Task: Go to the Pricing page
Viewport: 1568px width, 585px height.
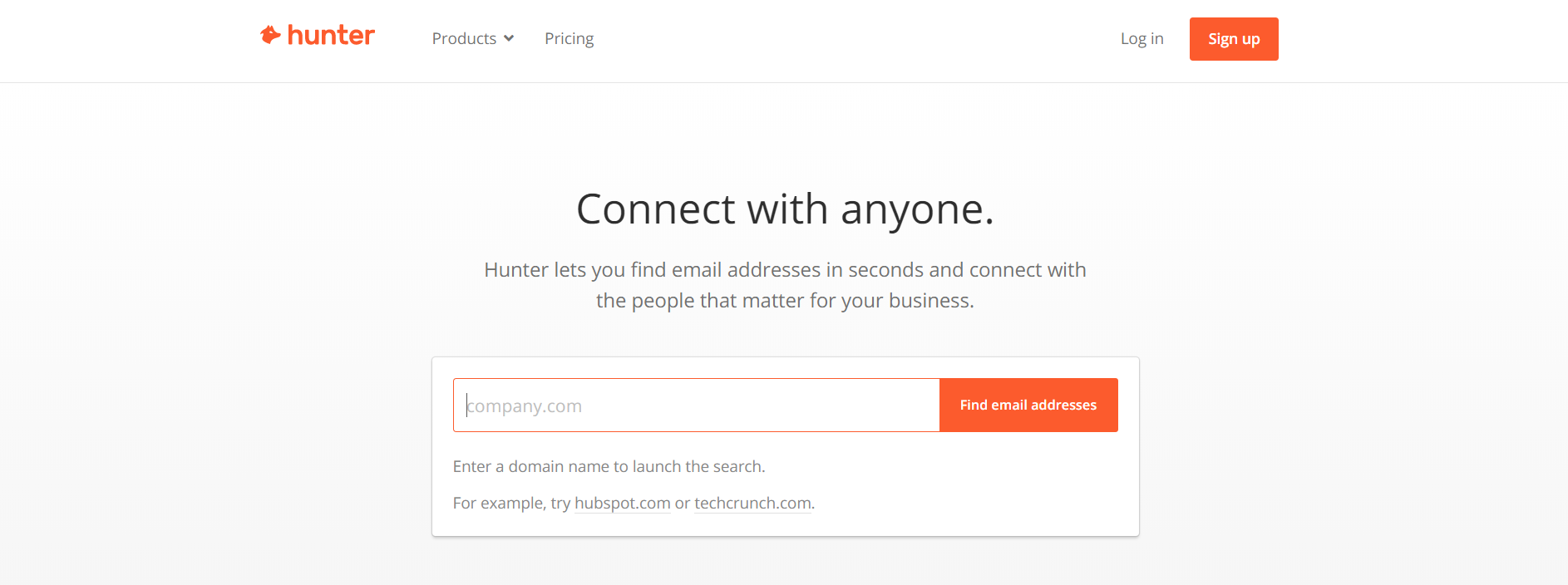Action: coord(569,39)
